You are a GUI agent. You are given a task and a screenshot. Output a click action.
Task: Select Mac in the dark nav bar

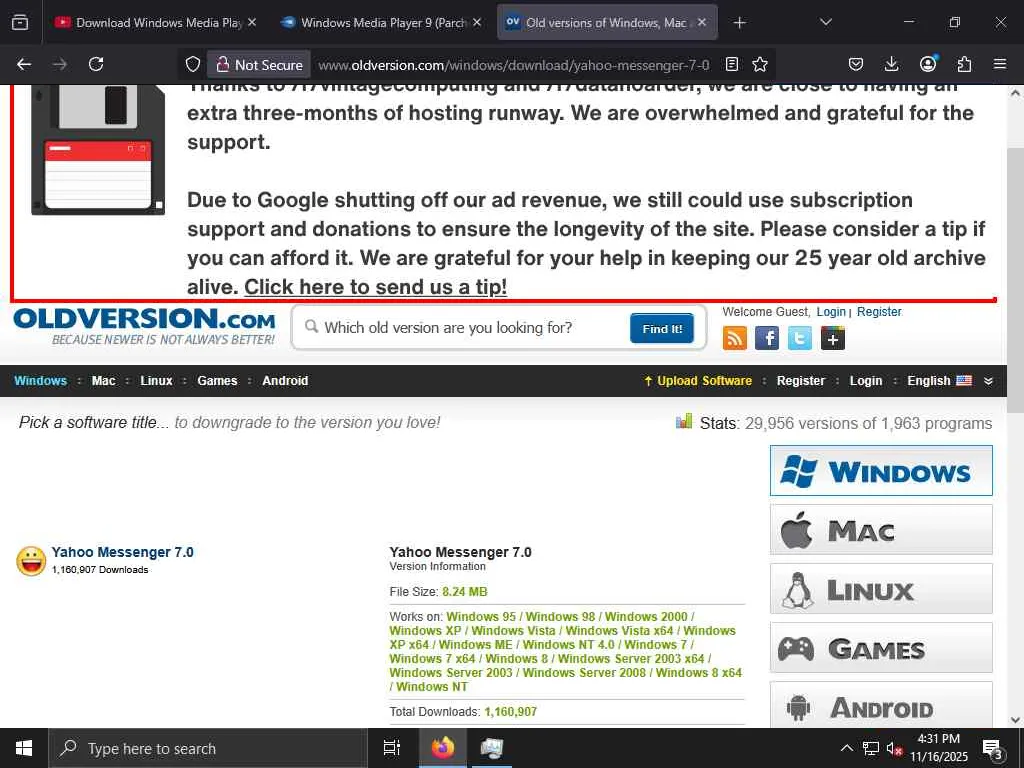103,381
